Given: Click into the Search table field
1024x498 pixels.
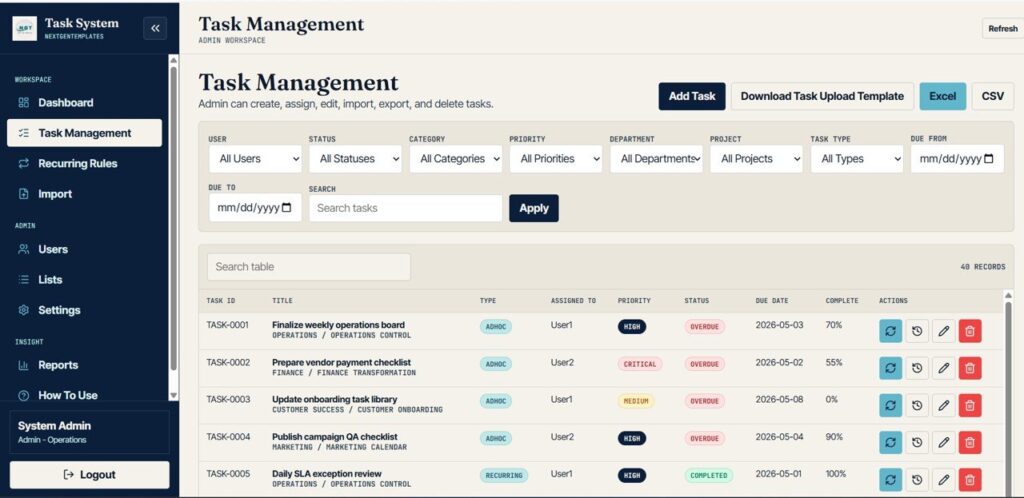Looking at the screenshot, I should coord(309,267).
